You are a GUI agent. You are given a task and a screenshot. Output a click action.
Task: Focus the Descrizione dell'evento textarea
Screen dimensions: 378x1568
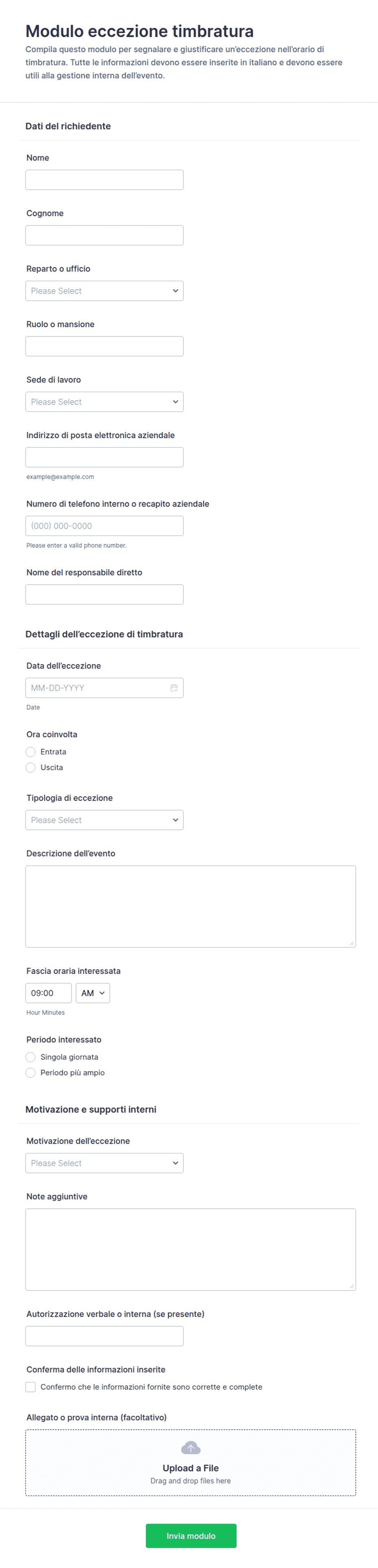pyautogui.click(x=191, y=906)
